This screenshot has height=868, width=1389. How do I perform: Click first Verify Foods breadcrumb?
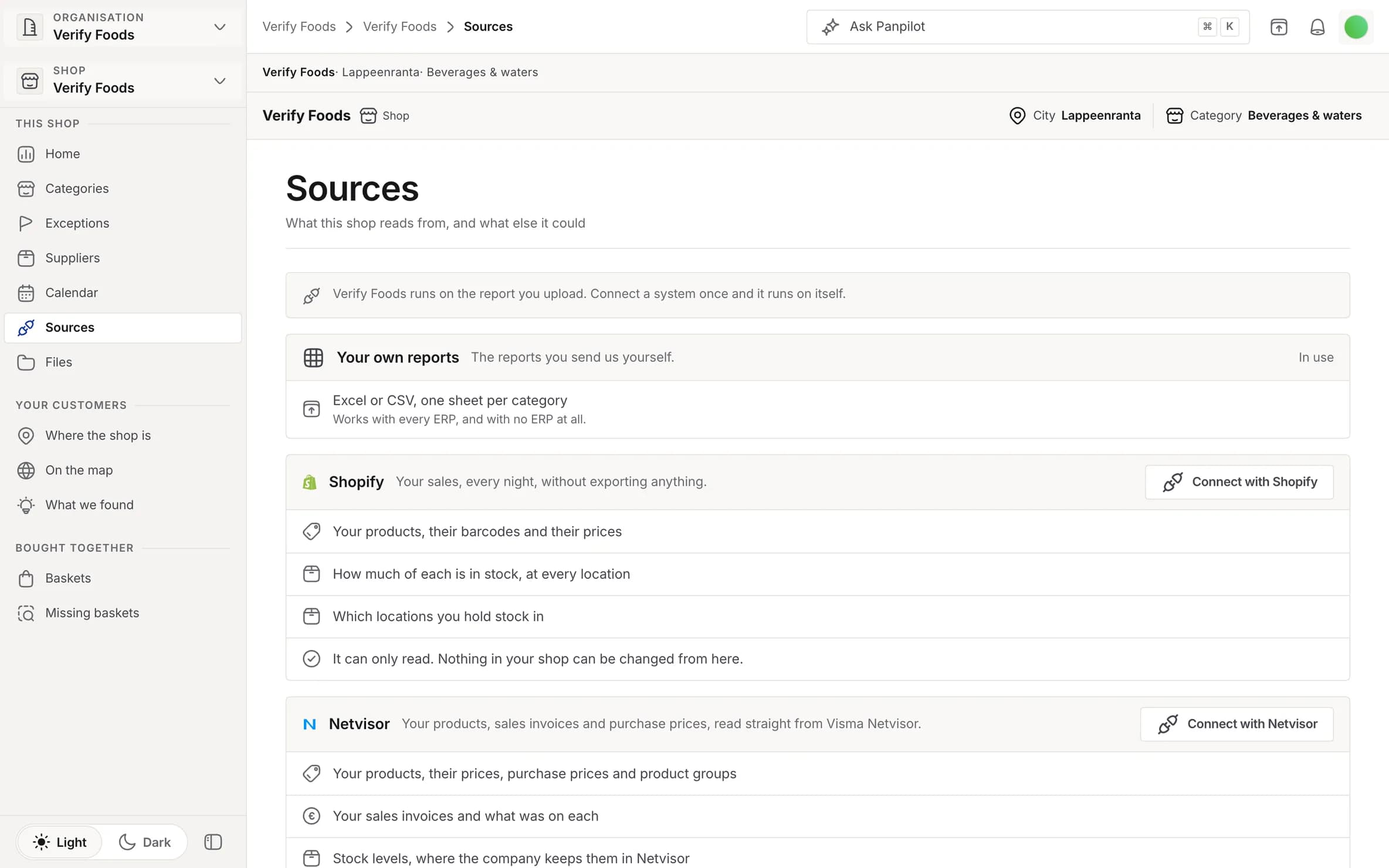tap(299, 26)
